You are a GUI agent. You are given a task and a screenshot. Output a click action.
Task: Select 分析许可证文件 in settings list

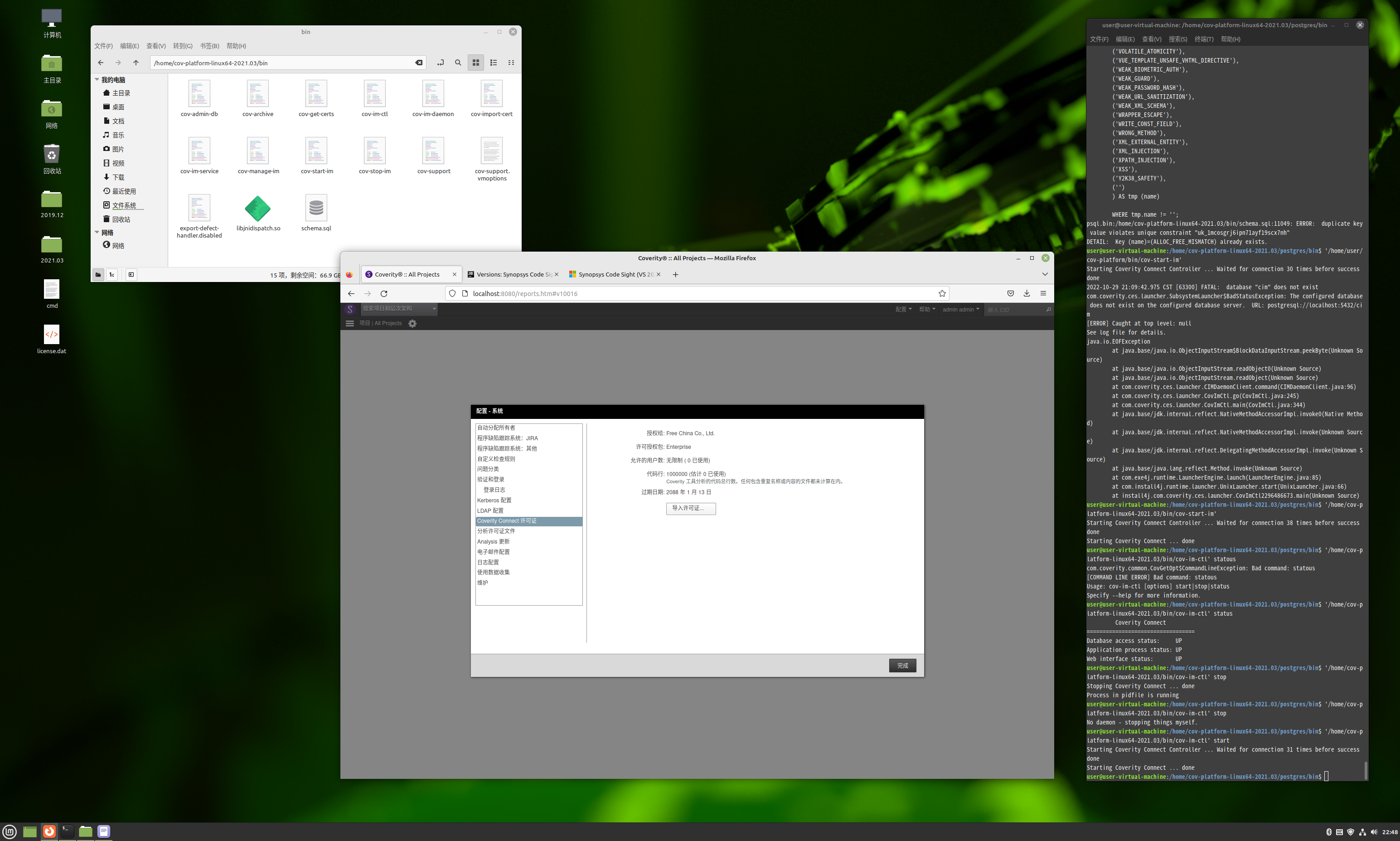528,531
